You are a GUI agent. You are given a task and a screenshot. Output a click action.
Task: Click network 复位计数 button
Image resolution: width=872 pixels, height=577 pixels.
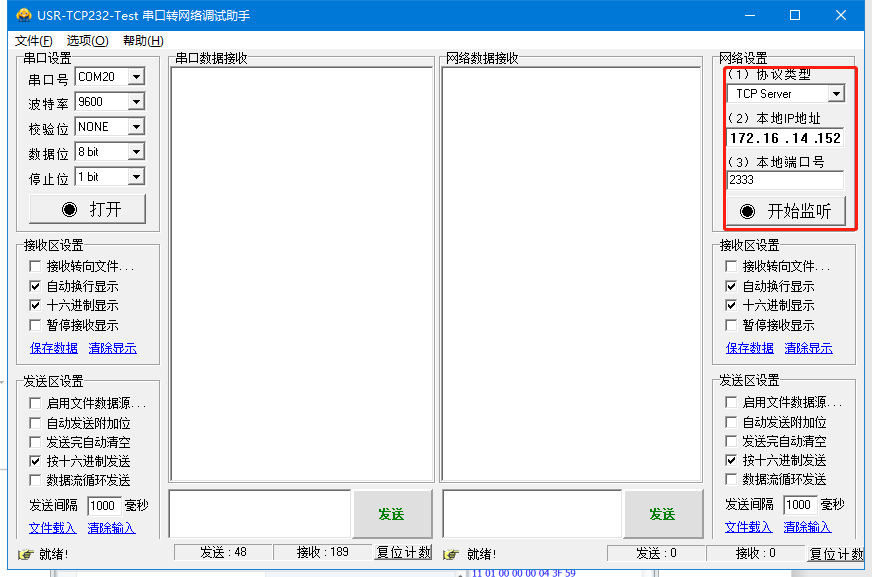point(836,554)
